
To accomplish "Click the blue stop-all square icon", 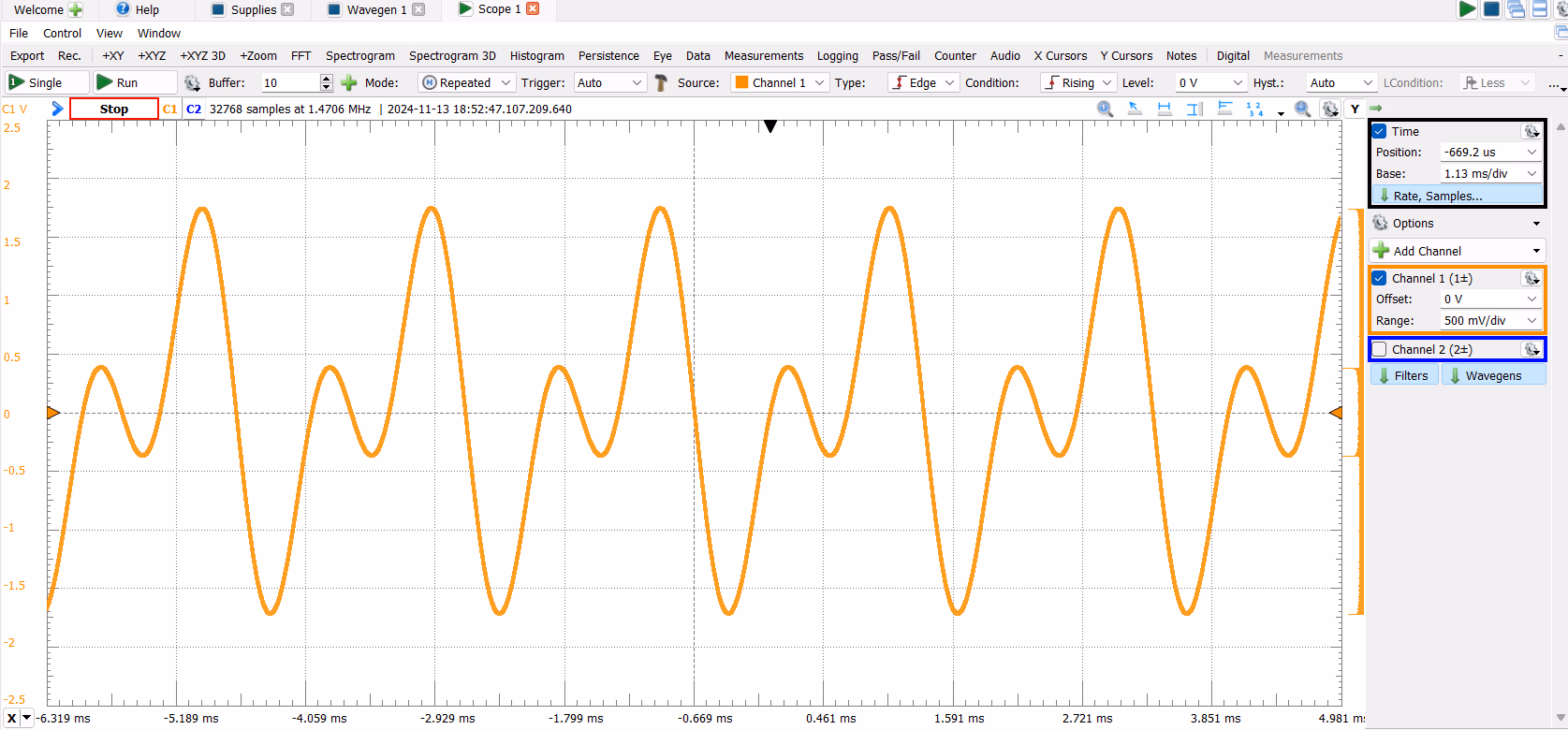I will point(1492,9).
